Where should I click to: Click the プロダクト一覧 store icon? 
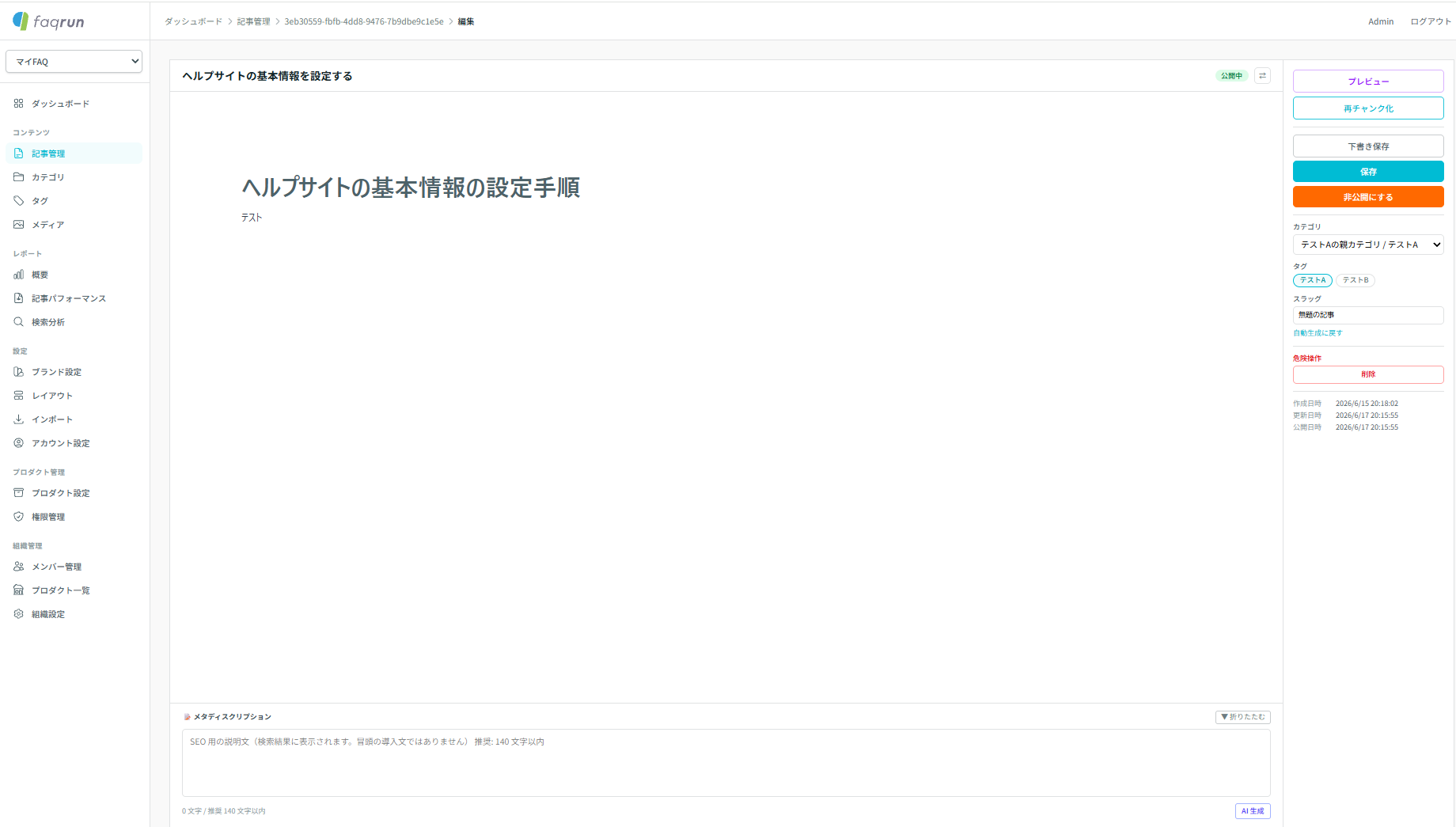(18, 590)
